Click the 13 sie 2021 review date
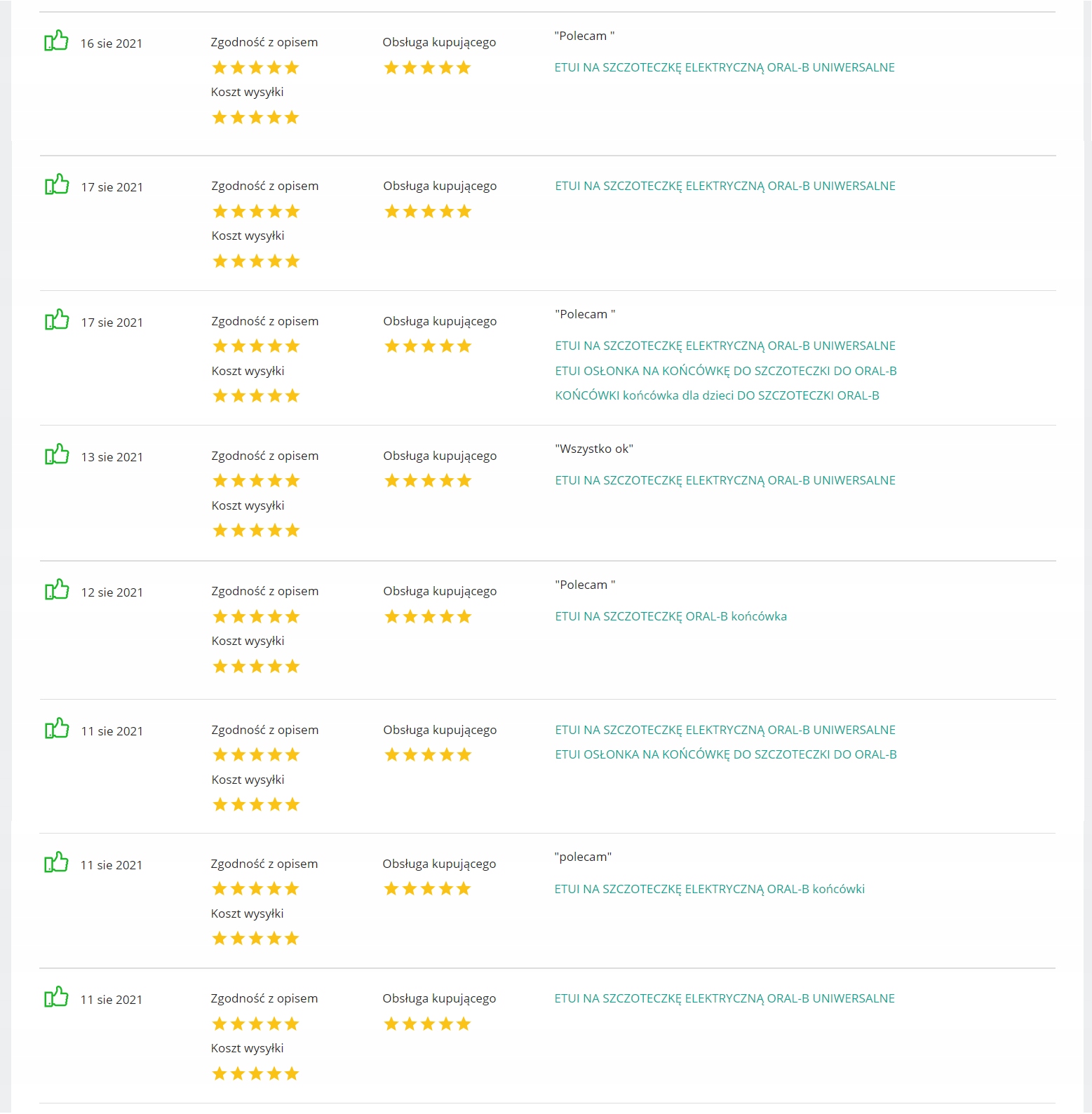The width and height of the screenshot is (1092, 1114). pyautogui.click(x=112, y=457)
